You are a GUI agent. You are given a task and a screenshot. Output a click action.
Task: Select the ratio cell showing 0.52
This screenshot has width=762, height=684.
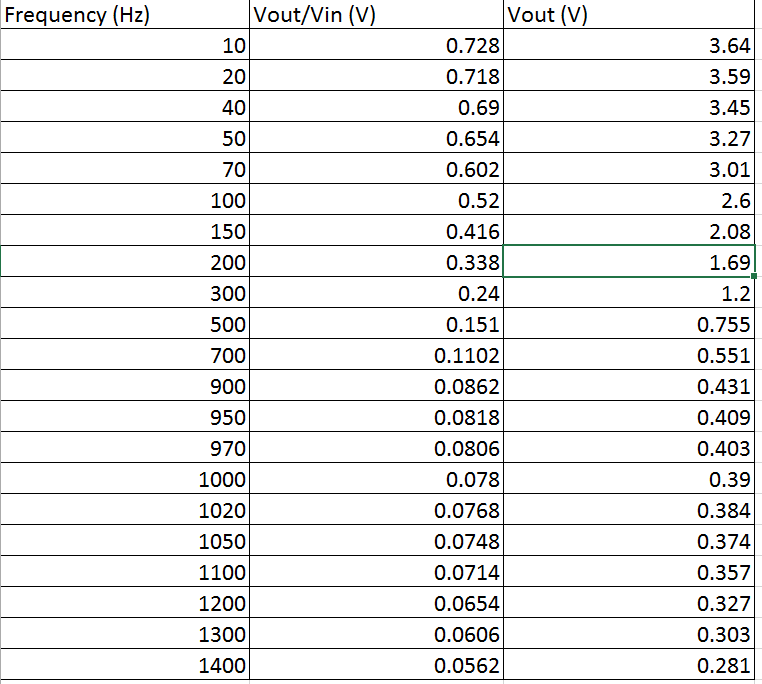(x=376, y=200)
